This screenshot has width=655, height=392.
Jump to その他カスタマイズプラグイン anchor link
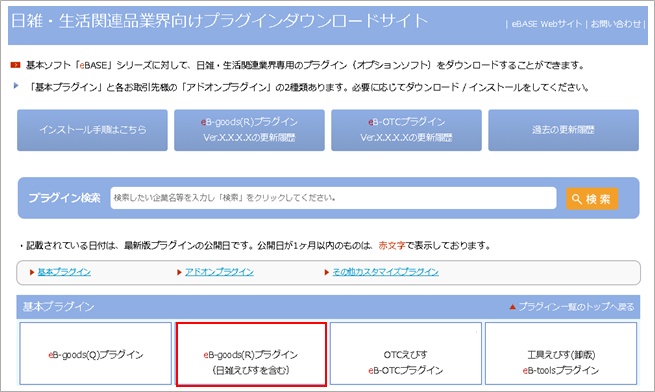tap(386, 272)
